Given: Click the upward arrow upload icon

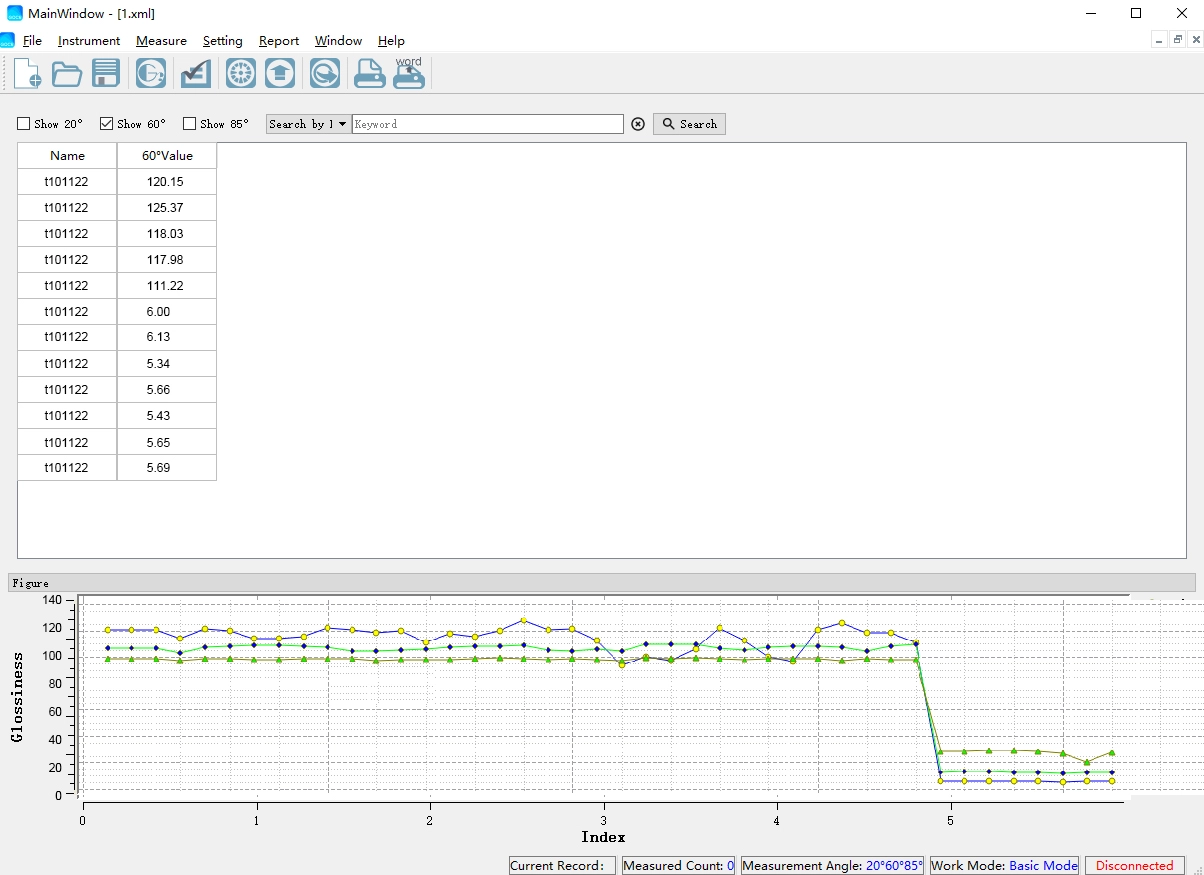Looking at the screenshot, I should point(280,74).
